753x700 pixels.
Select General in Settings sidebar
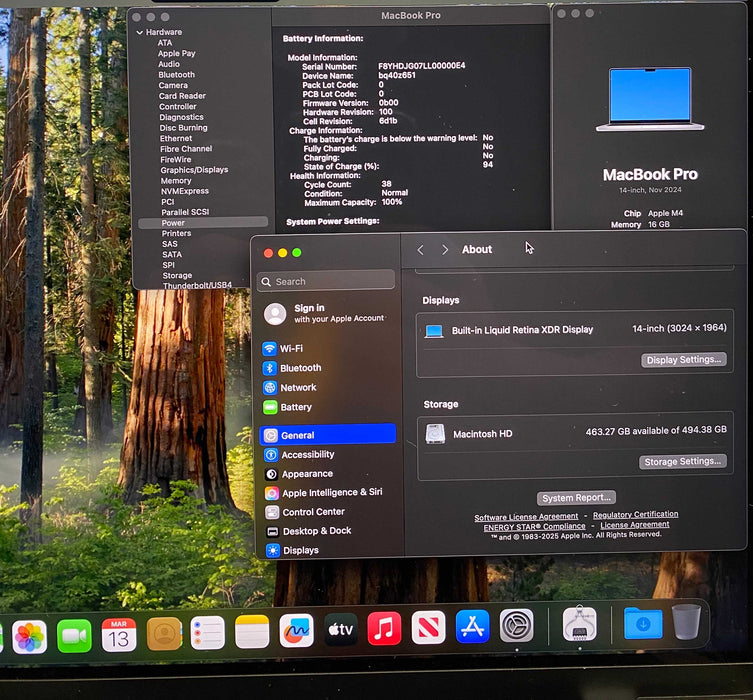(x=328, y=435)
